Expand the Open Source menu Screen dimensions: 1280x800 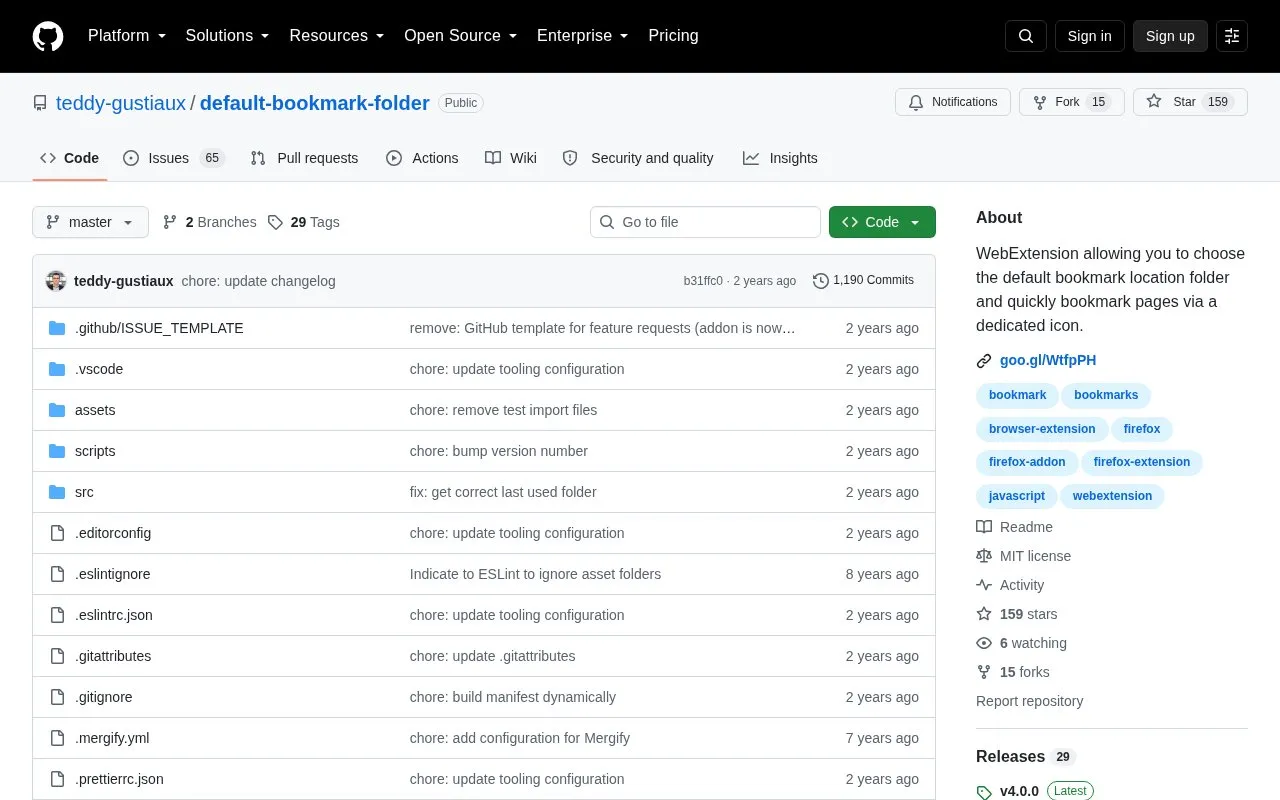[x=461, y=36]
